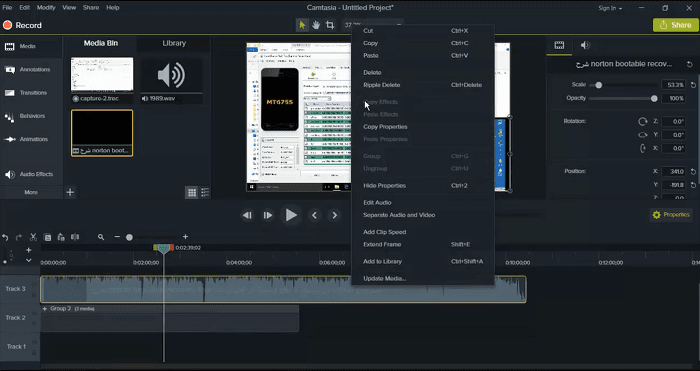The image size is (700, 371).
Task: Reset all properties beside clip name
Action: [x=690, y=64]
